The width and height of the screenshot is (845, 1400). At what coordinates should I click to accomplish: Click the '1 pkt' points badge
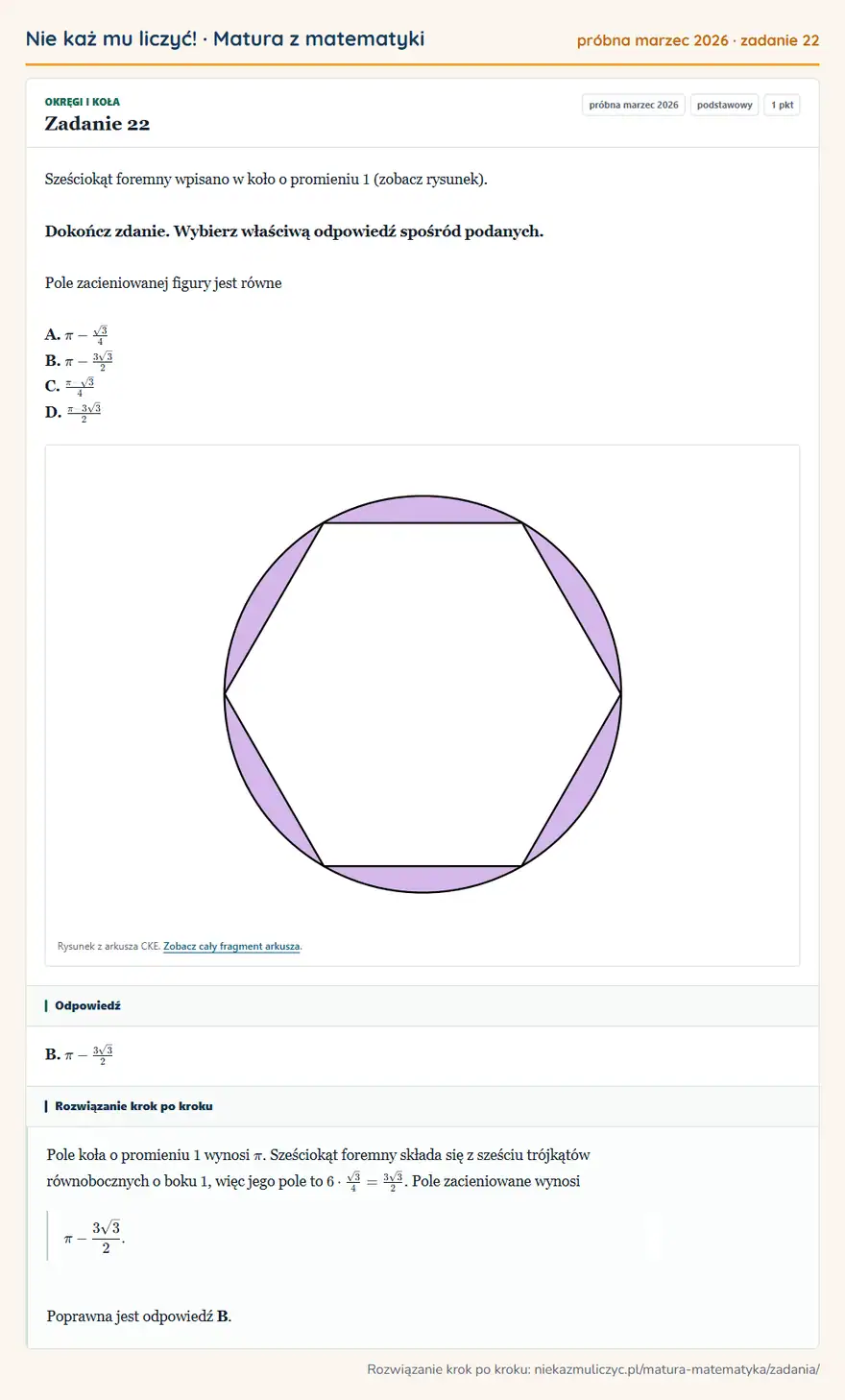[783, 105]
